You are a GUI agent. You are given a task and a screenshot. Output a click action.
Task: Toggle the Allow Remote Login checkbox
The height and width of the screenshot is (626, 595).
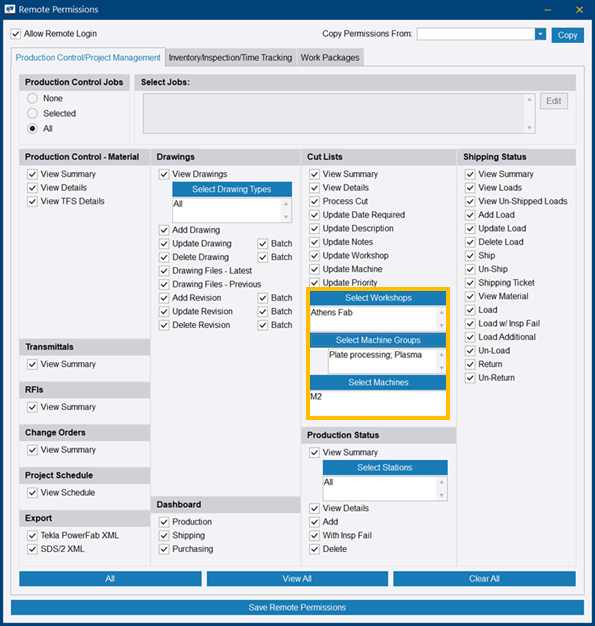[16, 34]
